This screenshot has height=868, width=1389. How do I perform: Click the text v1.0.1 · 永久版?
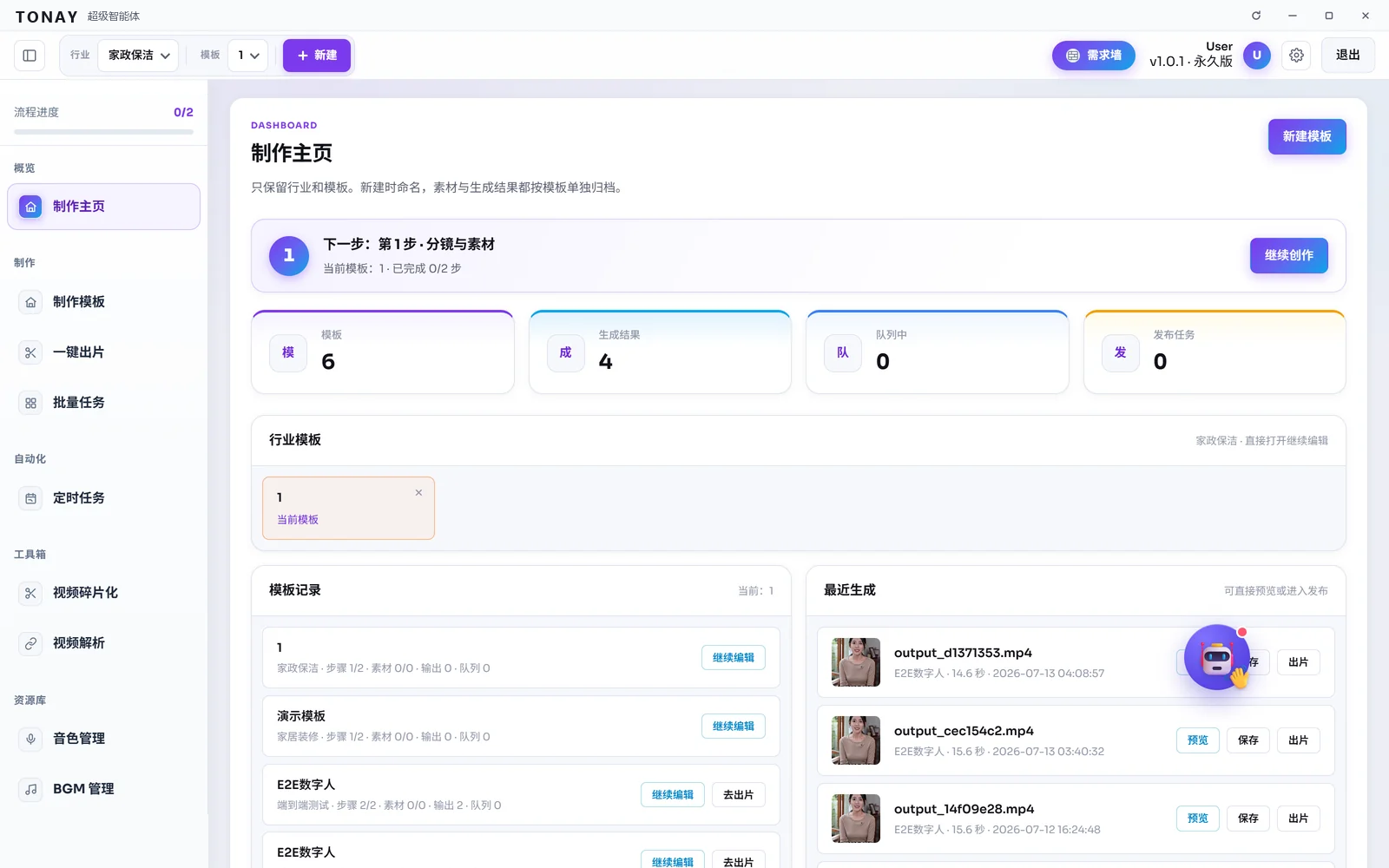tap(1191, 62)
